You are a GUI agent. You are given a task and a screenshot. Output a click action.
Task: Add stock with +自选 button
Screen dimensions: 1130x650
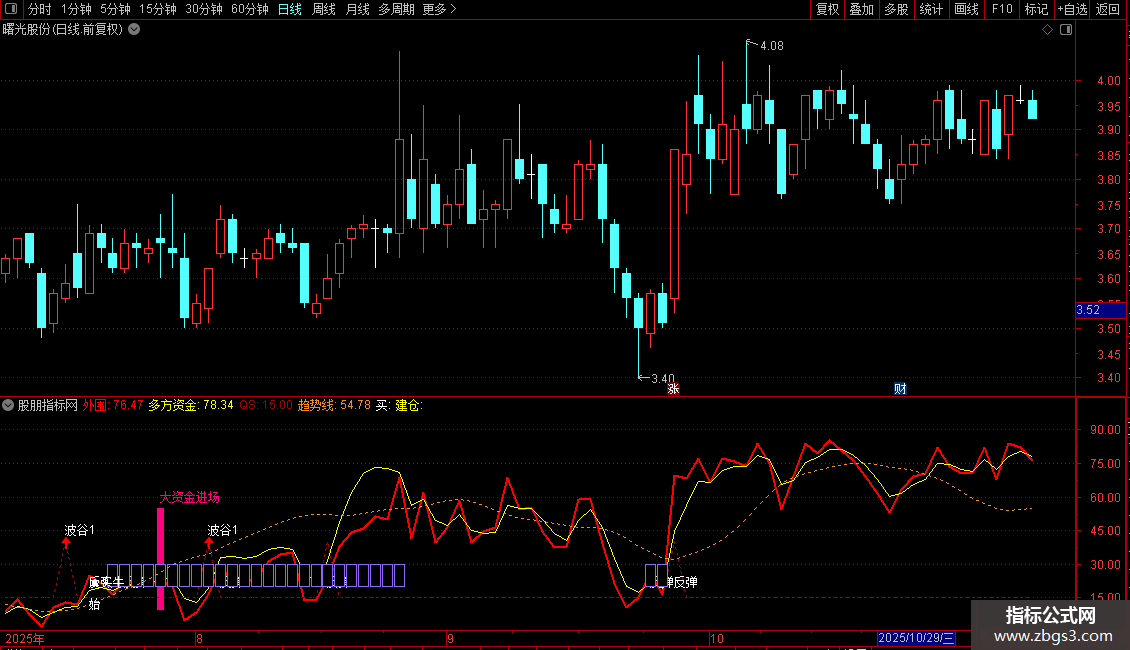1072,9
